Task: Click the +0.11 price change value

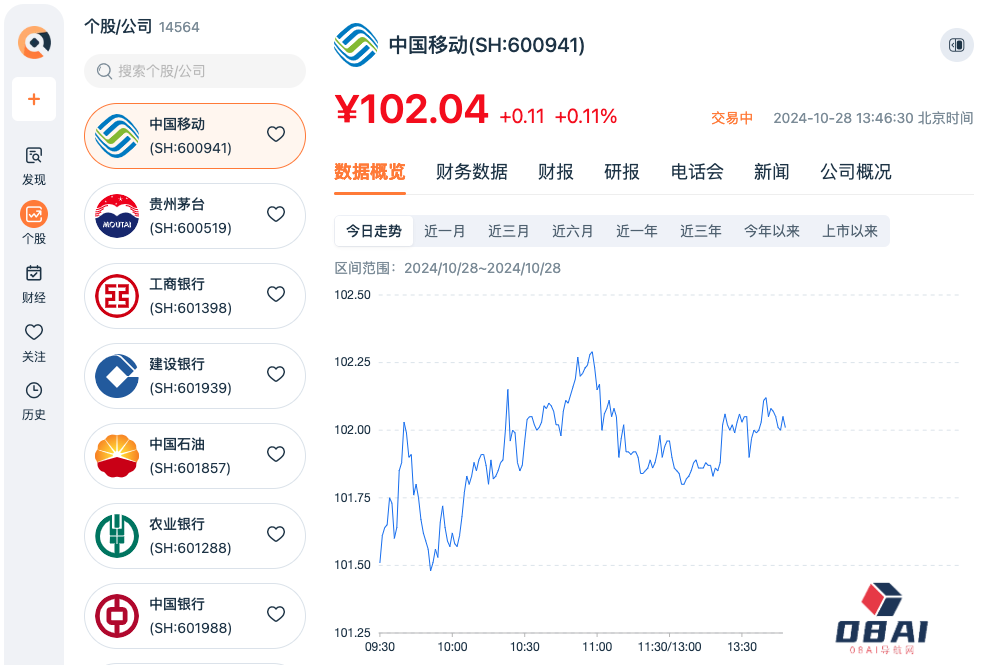Action: [522, 116]
